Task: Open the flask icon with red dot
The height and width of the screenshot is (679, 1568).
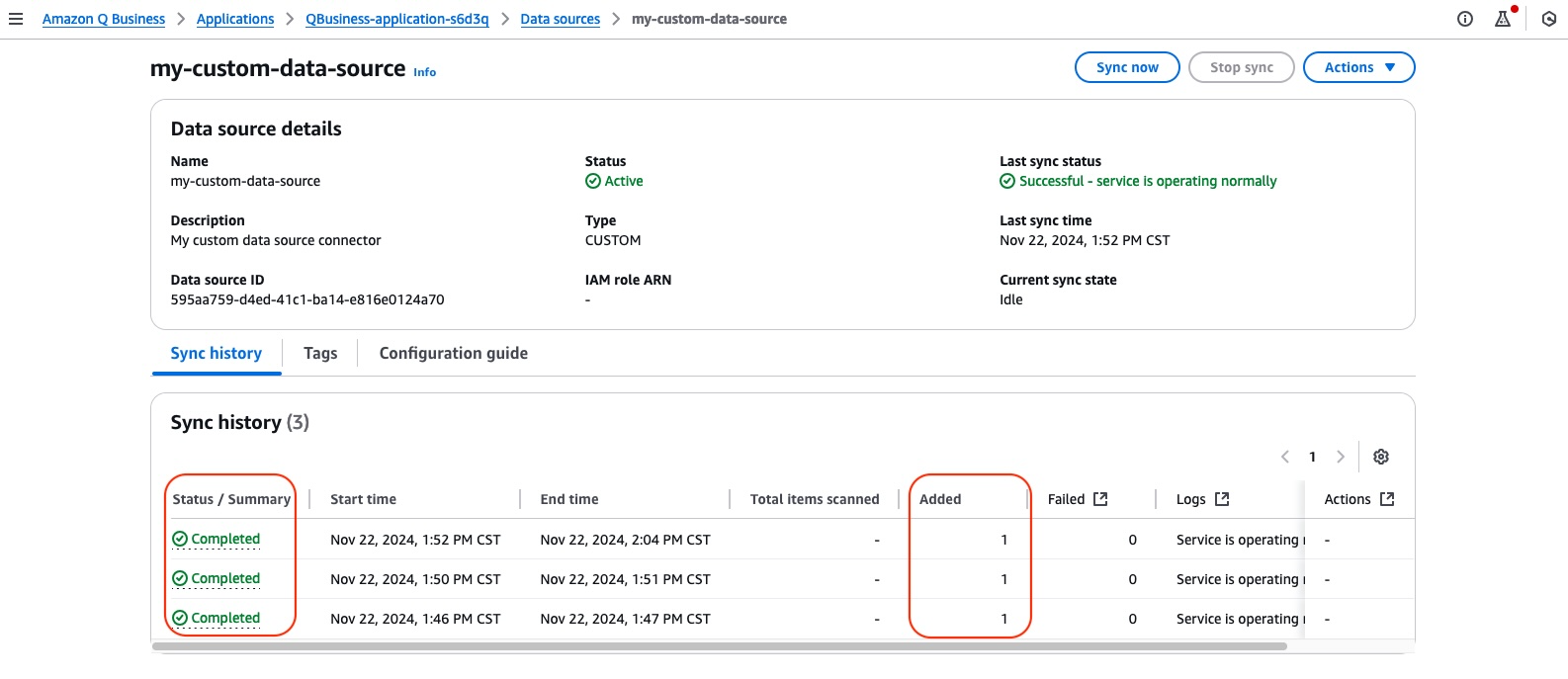Action: [1504, 18]
